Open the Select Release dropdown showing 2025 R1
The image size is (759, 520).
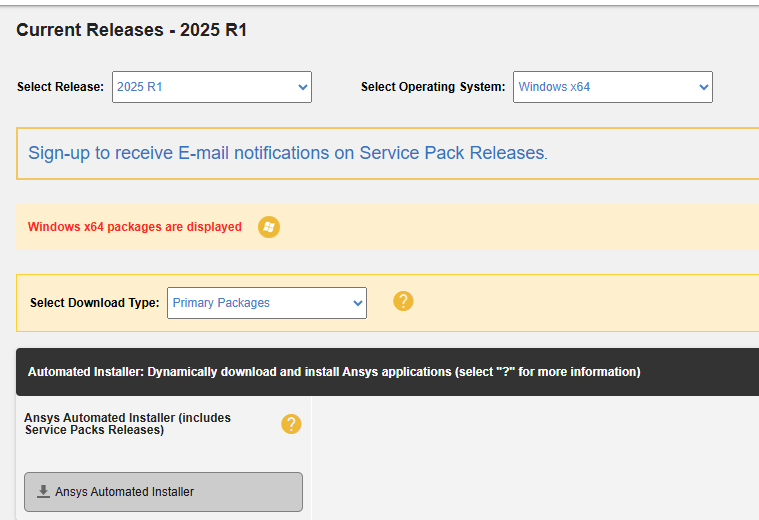point(212,87)
